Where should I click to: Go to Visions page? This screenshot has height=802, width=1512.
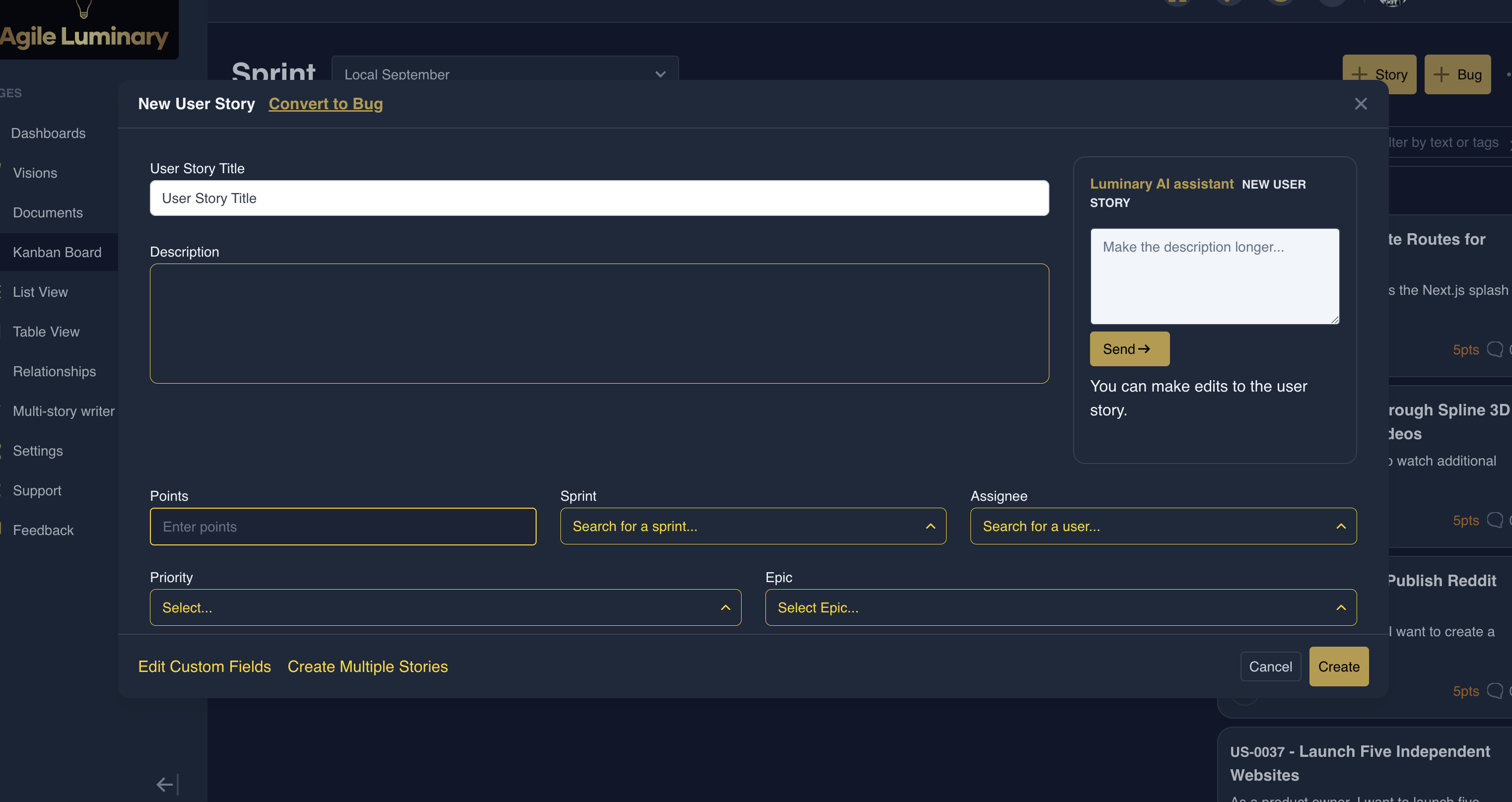[35, 173]
